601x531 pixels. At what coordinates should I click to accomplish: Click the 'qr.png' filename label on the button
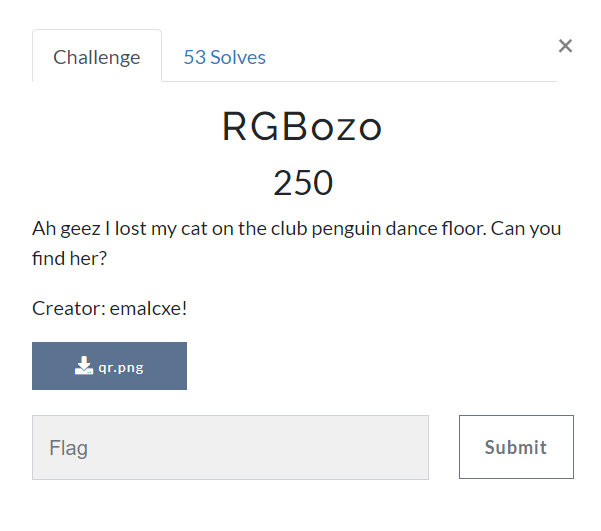coord(121,367)
